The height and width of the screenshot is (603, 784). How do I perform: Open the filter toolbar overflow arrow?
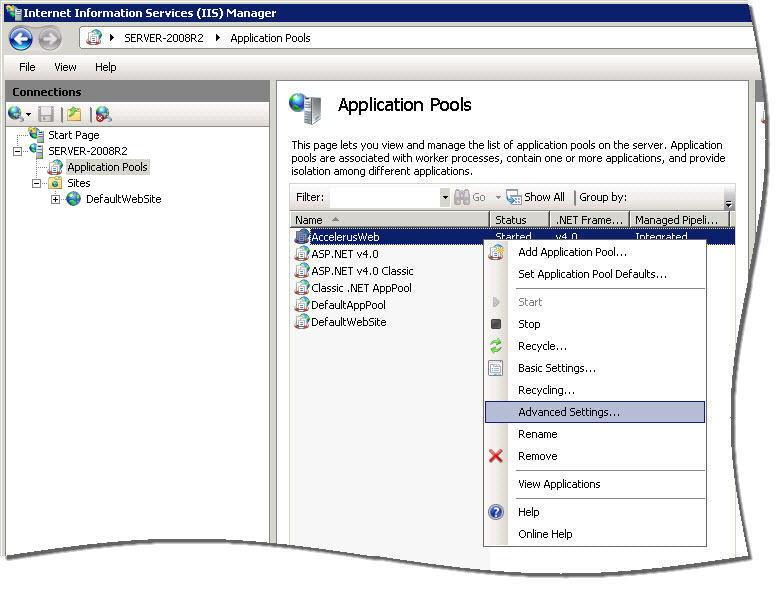click(x=728, y=204)
